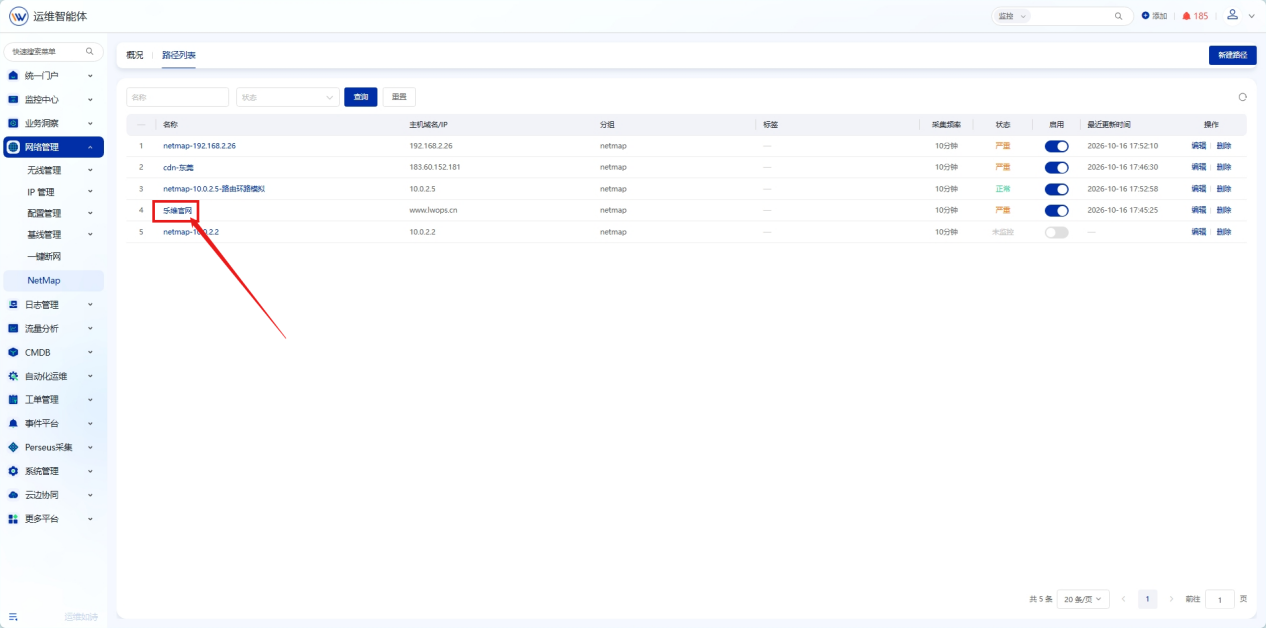Click the 前往 page number input box
Viewport: 1266px width, 628px height.
pyautogui.click(x=1220, y=599)
